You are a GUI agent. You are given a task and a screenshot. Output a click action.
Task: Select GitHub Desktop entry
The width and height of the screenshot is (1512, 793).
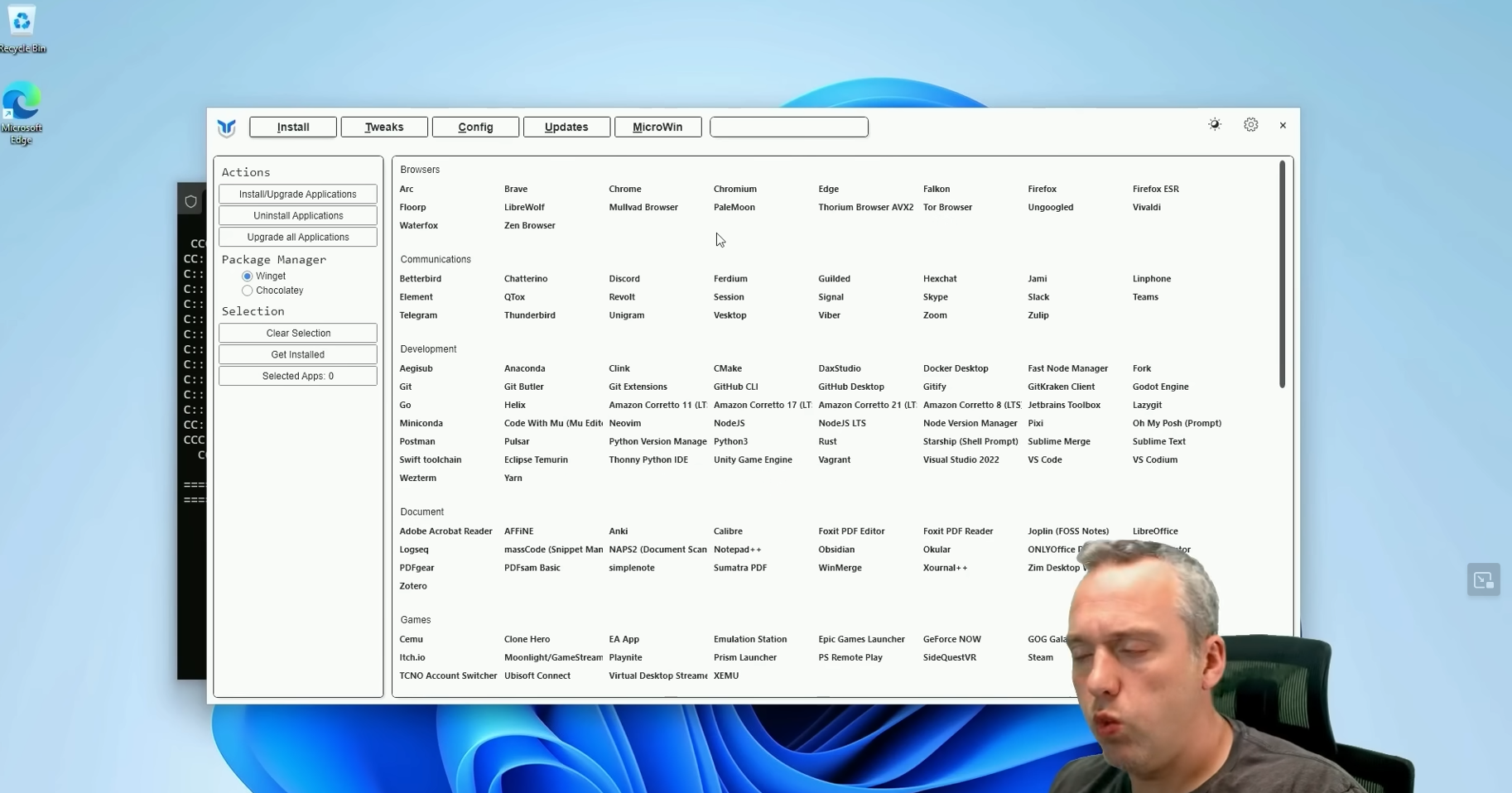tap(851, 387)
